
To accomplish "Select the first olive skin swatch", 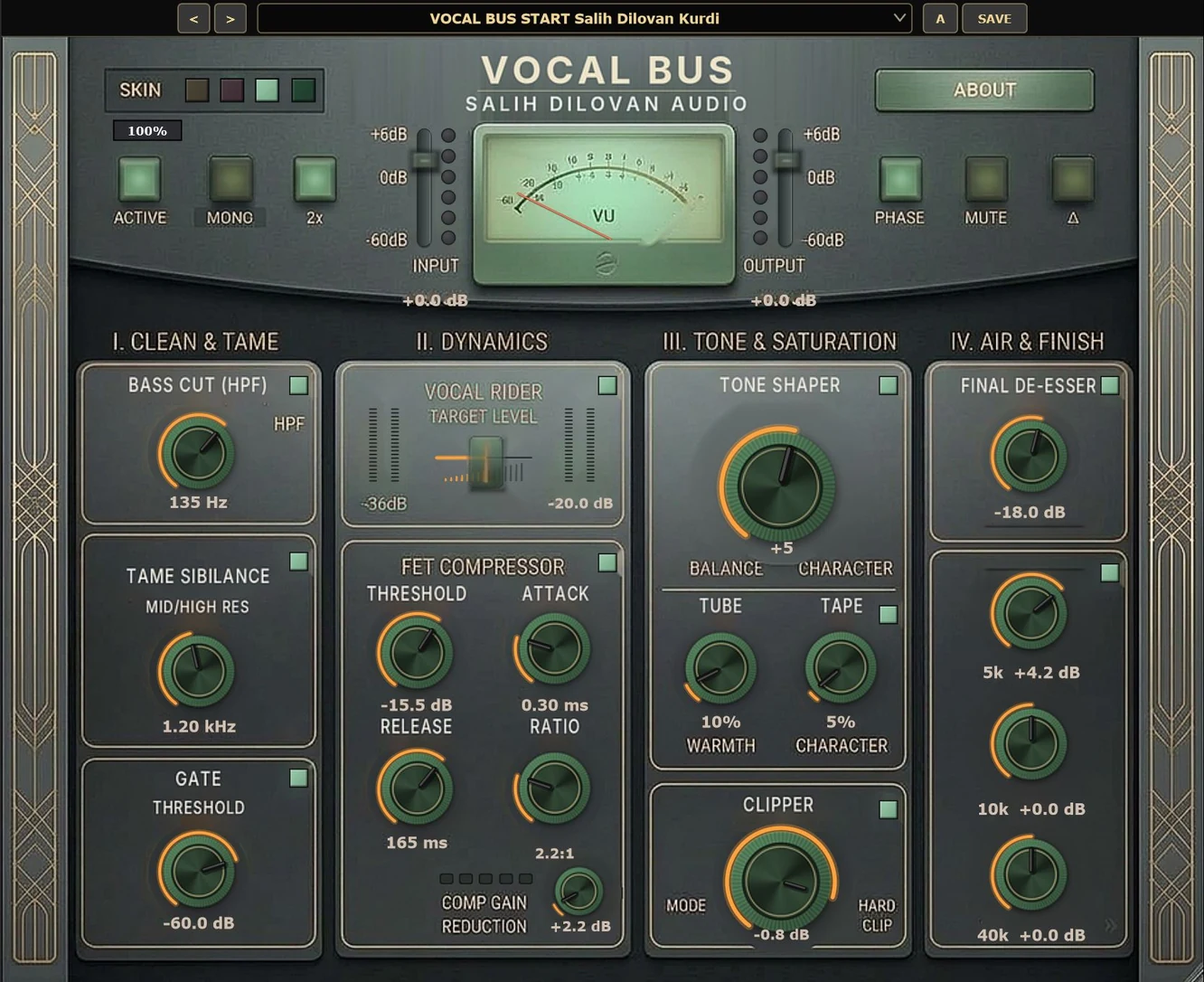I will tap(197, 90).
